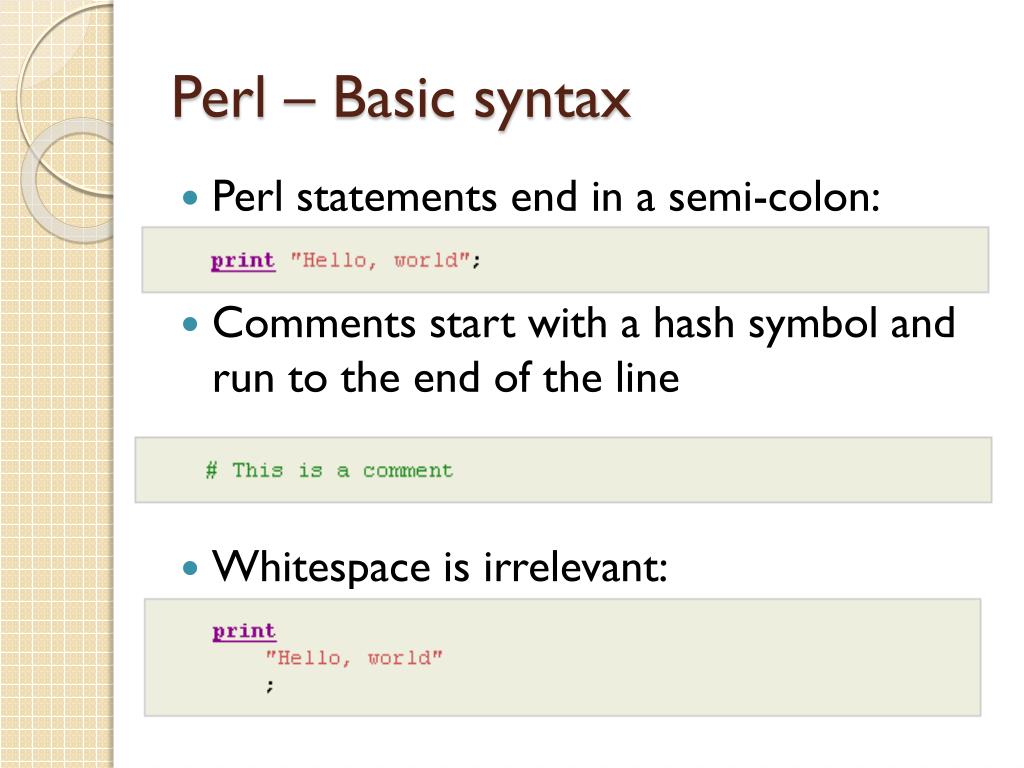
Task: Click the bullet dot before 'Whitespace'
Action: 190,568
